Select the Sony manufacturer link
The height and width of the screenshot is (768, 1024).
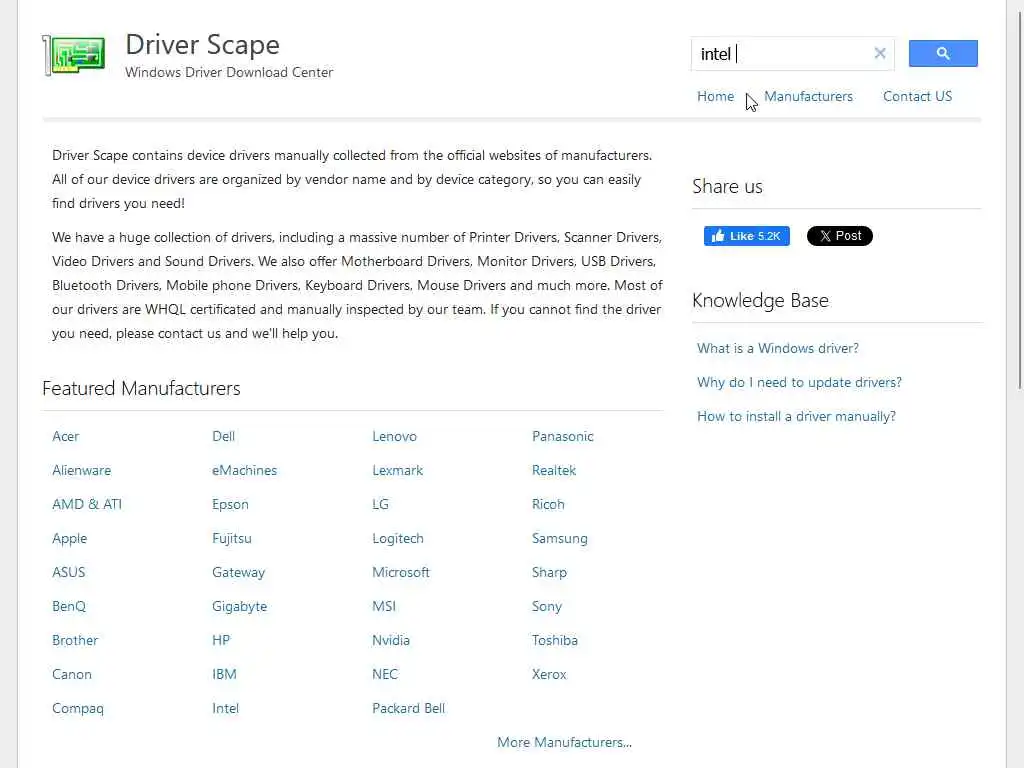coord(547,606)
